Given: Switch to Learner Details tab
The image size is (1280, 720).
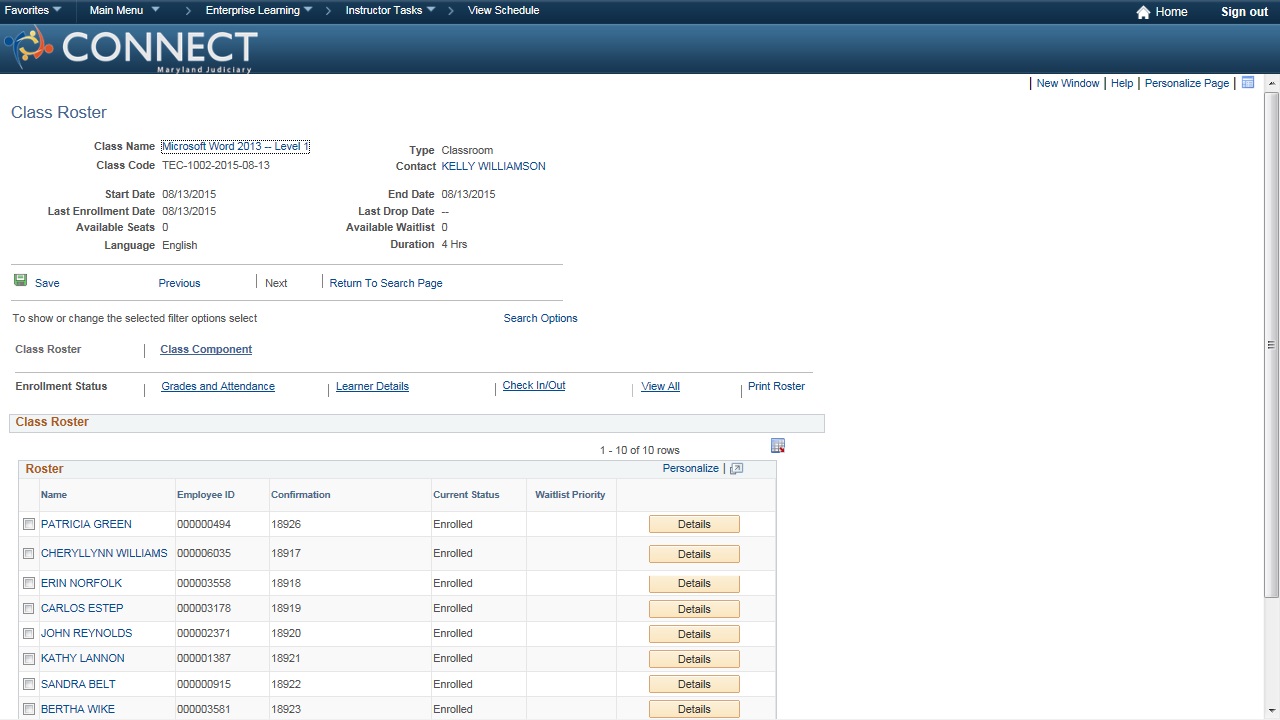Looking at the screenshot, I should 372,386.
